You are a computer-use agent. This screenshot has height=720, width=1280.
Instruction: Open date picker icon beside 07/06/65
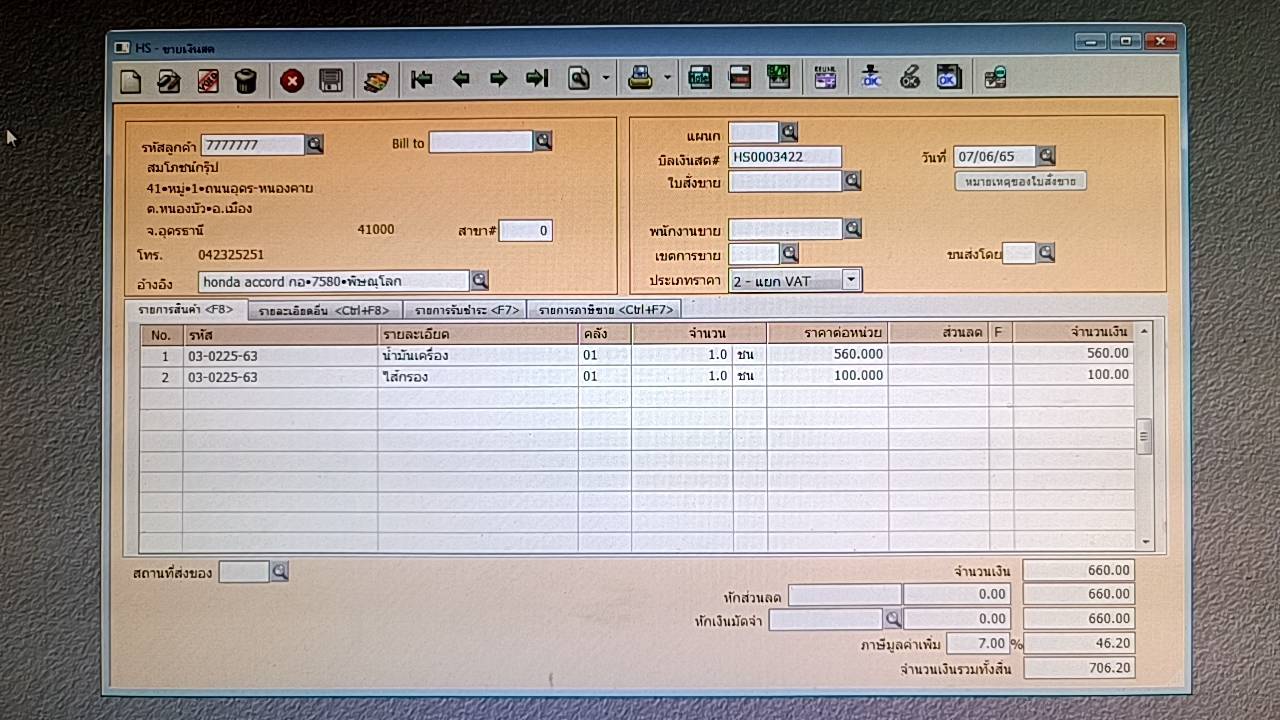1046,156
